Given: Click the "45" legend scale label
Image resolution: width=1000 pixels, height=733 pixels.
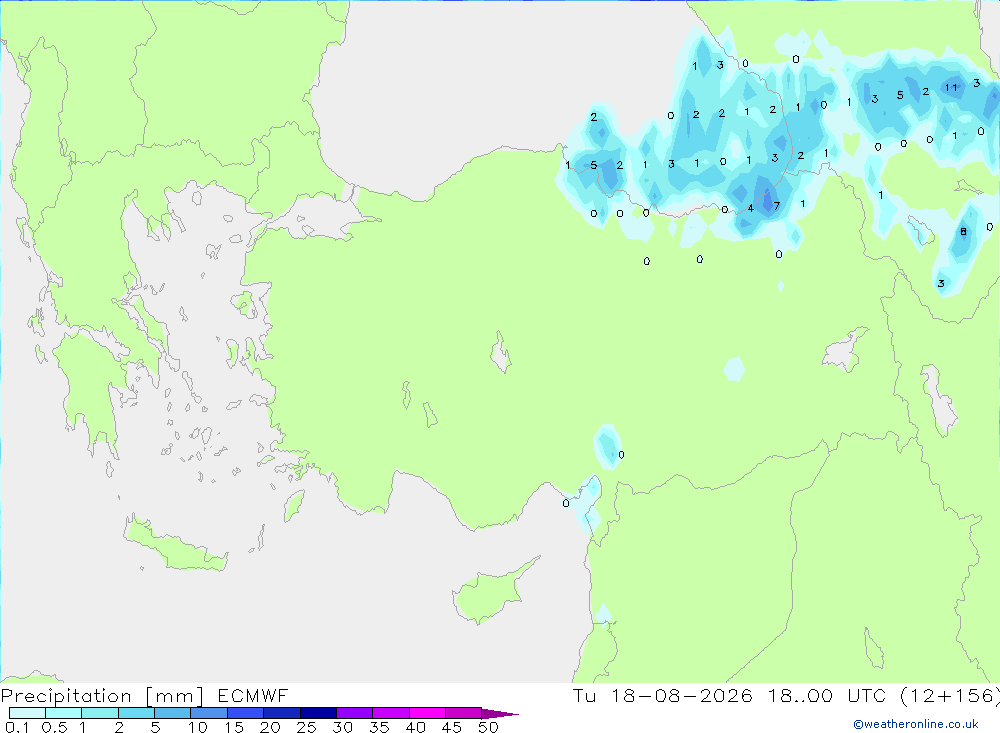Looking at the screenshot, I should tap(452, 727).
